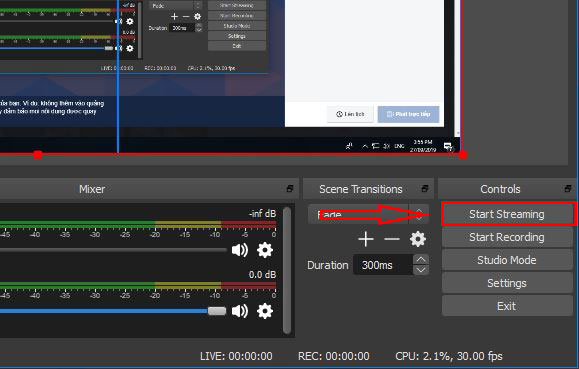Pop out the Scene Transitions dock panel
Image resolution: width=579 pixels, height=369 pixels.
click(x=425, y=189)
